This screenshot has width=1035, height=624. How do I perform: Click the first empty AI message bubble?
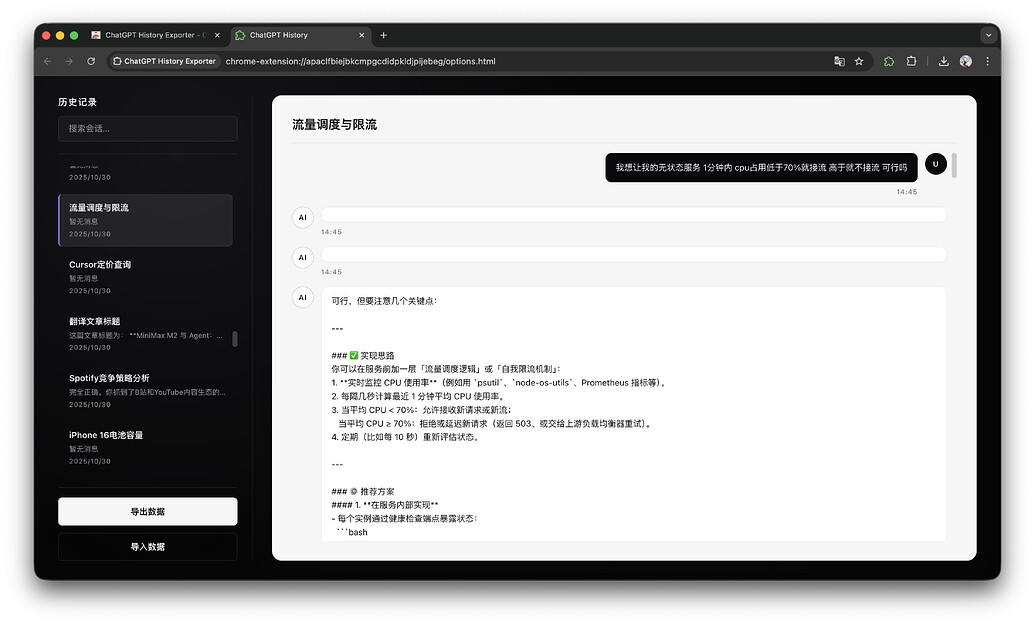tap(634, 215)
